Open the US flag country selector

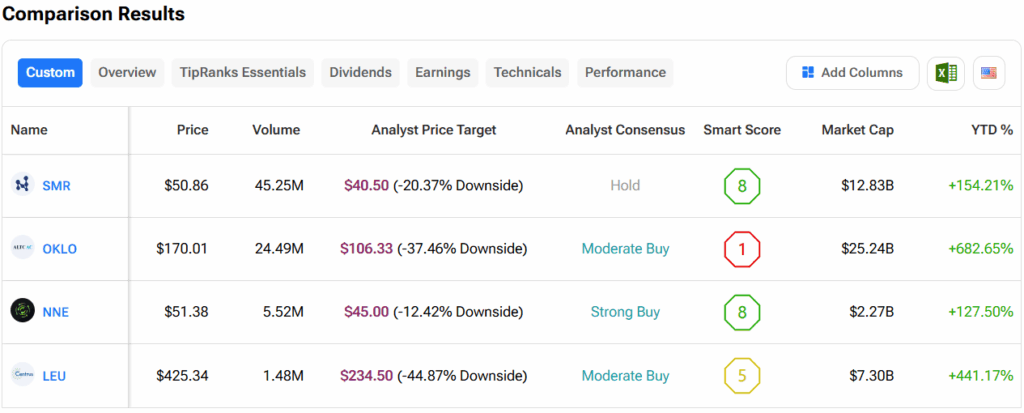pos(989,73)
